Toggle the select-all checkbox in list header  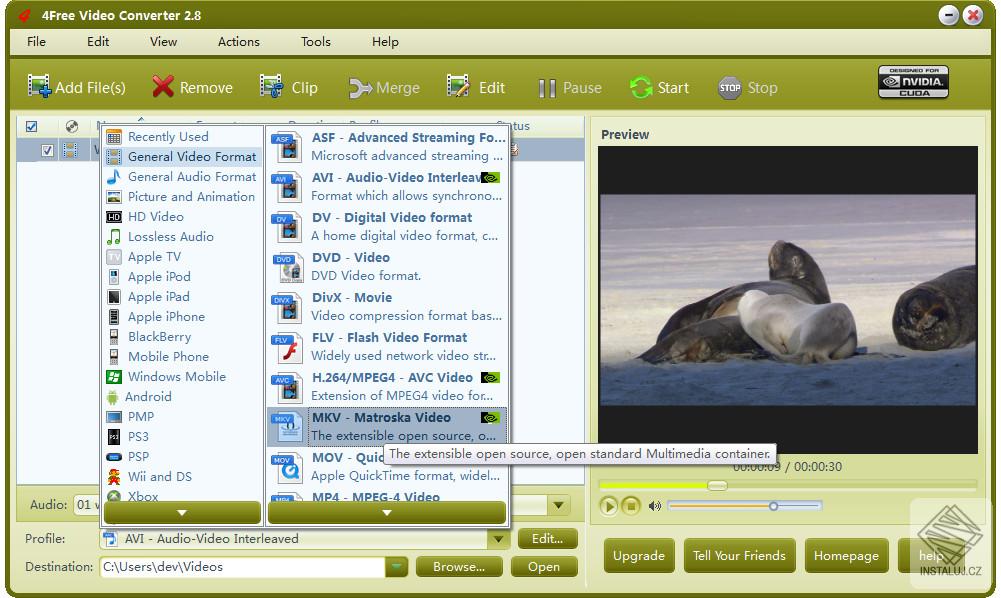coord(33,126)
